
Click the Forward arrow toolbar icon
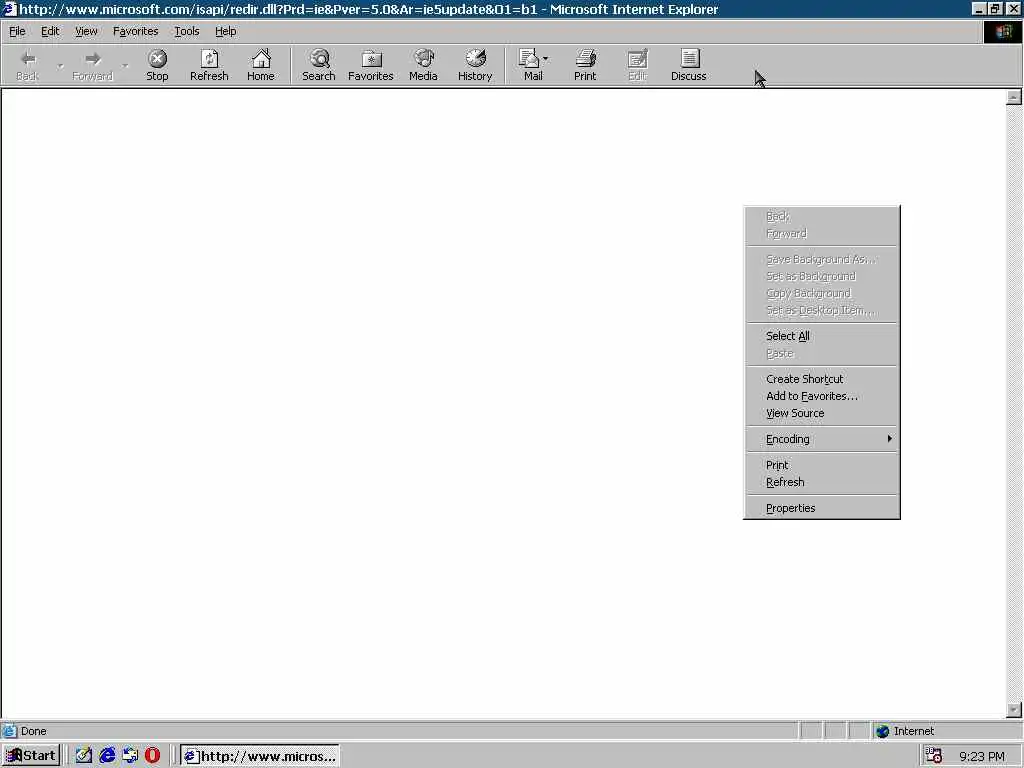pos(93,59)
